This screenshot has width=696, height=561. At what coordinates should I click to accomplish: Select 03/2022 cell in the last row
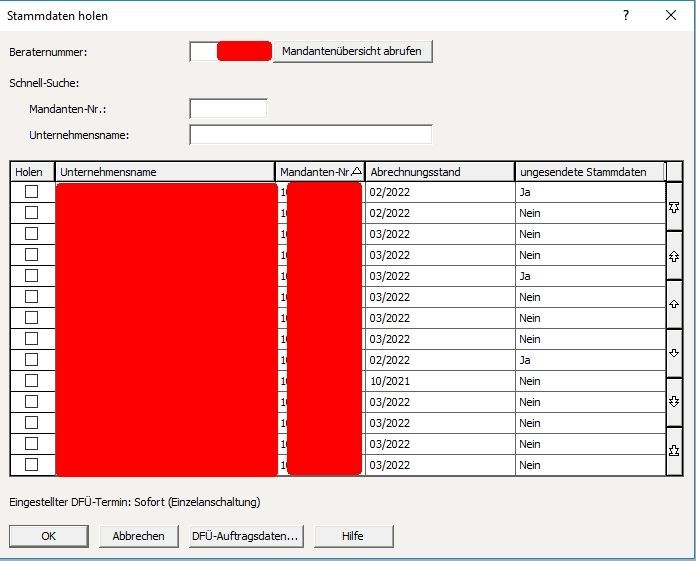pyautogui.click(x=440, y=465)
